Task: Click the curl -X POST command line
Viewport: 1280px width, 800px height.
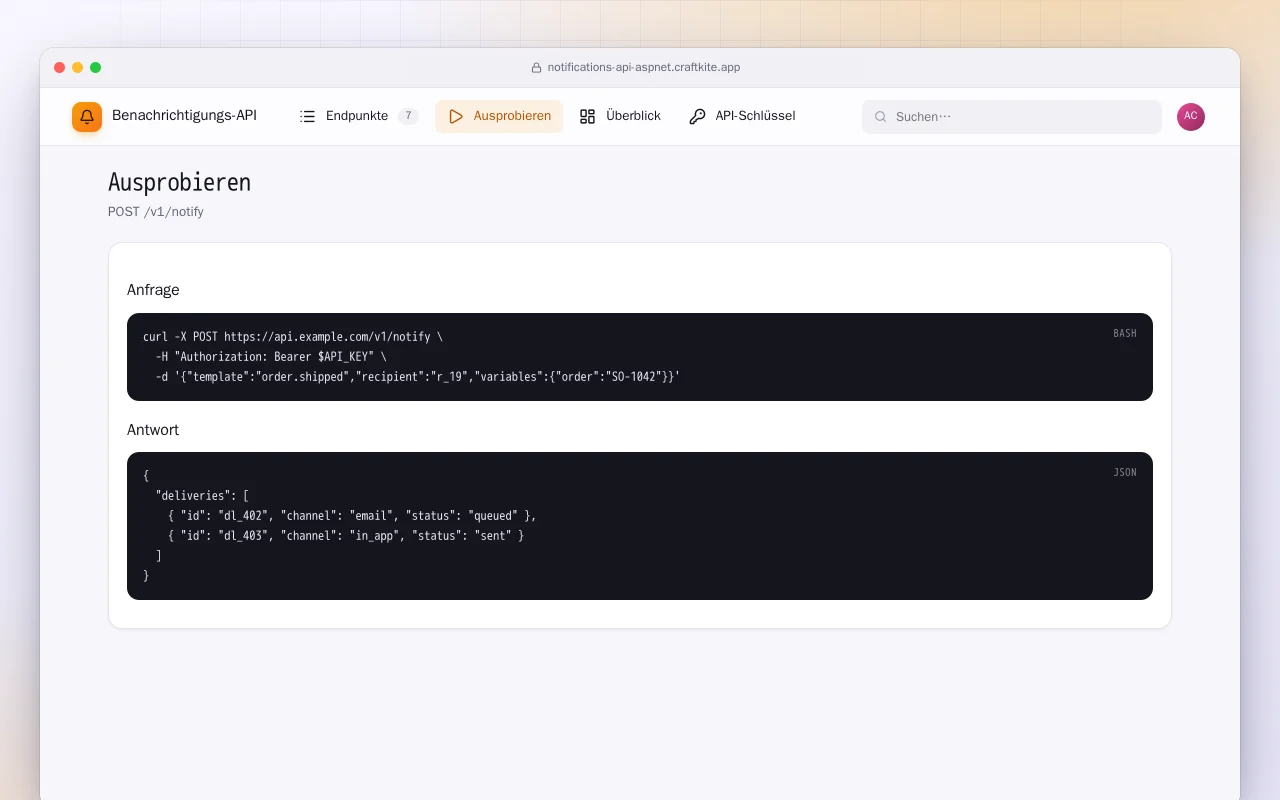Action: point(293,337)
